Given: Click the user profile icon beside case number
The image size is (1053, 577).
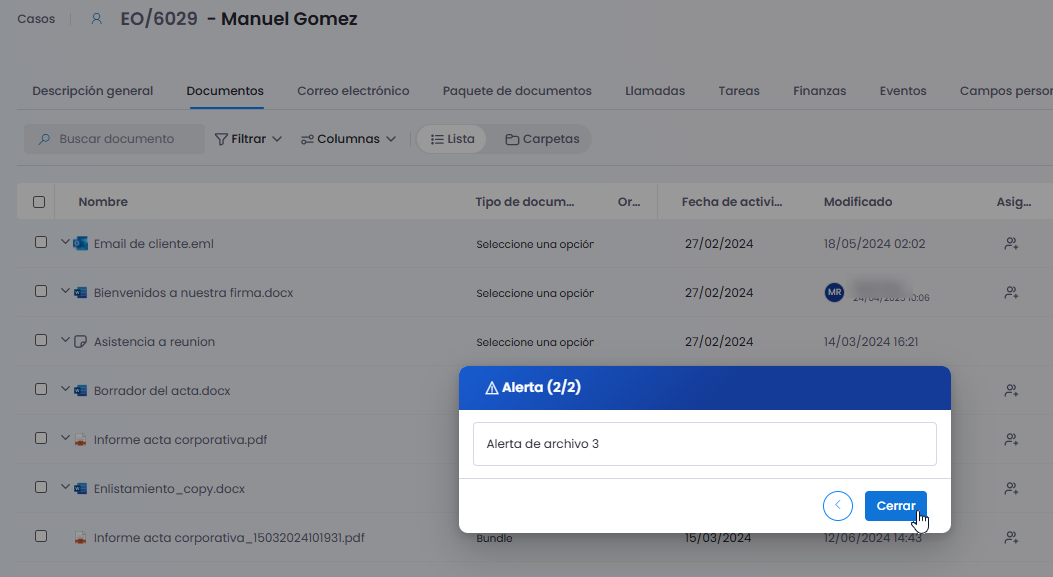Looking at the screenshot, I should click(x=97, y=19).
